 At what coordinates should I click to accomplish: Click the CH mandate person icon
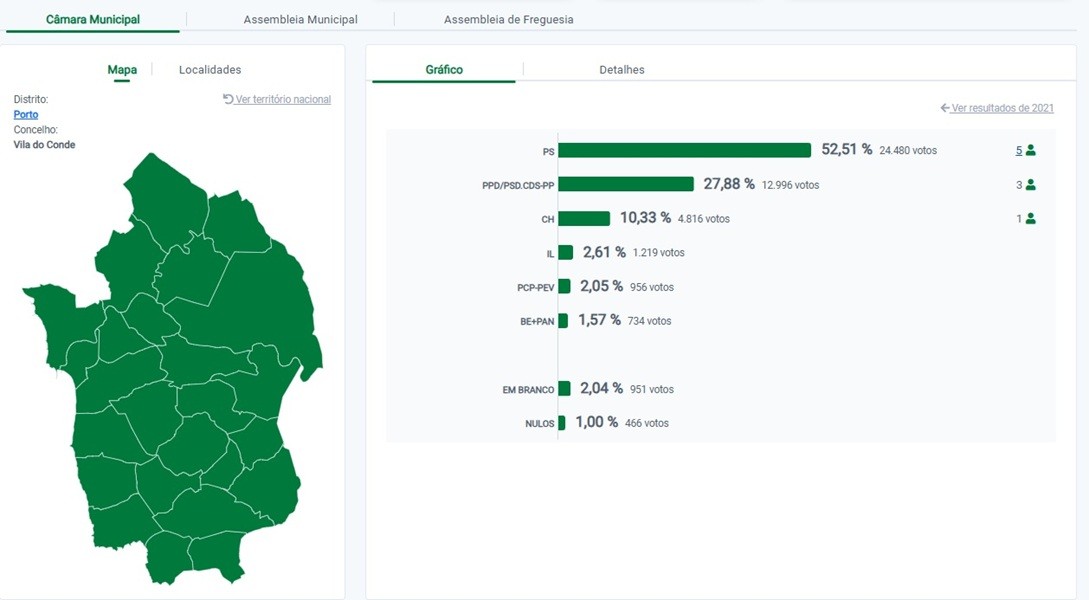point(1031,218)
